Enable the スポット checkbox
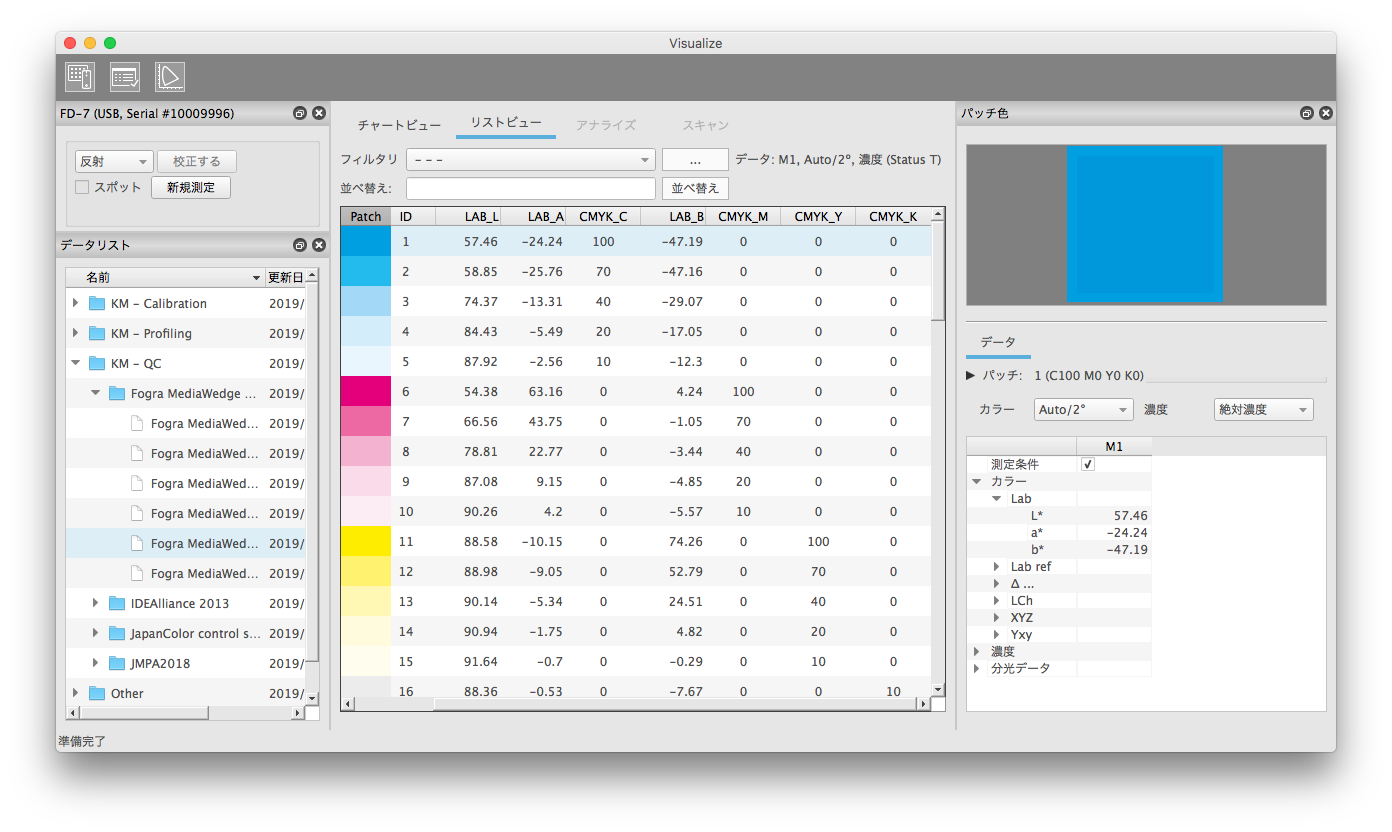This screenshot has height=832, width=1392. (83, 187)
